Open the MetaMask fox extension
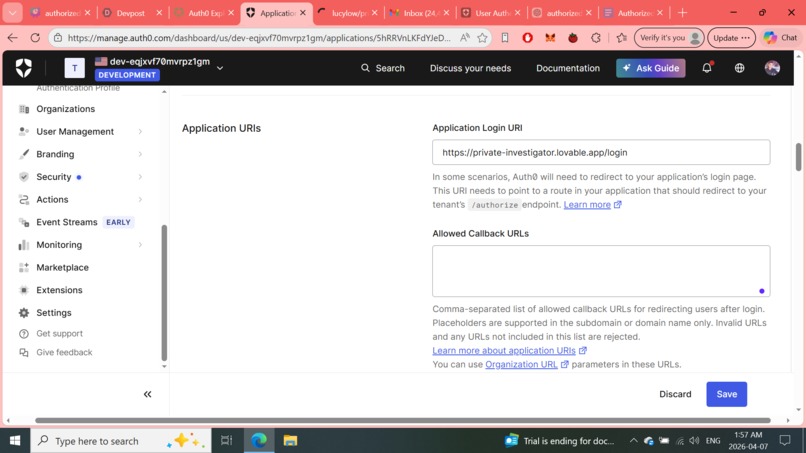 pos(550,38)
